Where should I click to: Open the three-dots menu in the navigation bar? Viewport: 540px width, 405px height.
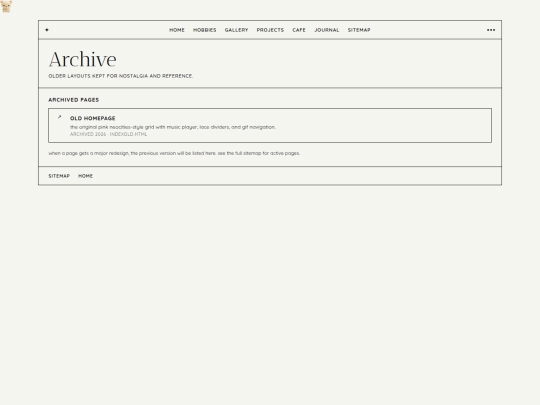pyautogui.click(x=491, y=30)
